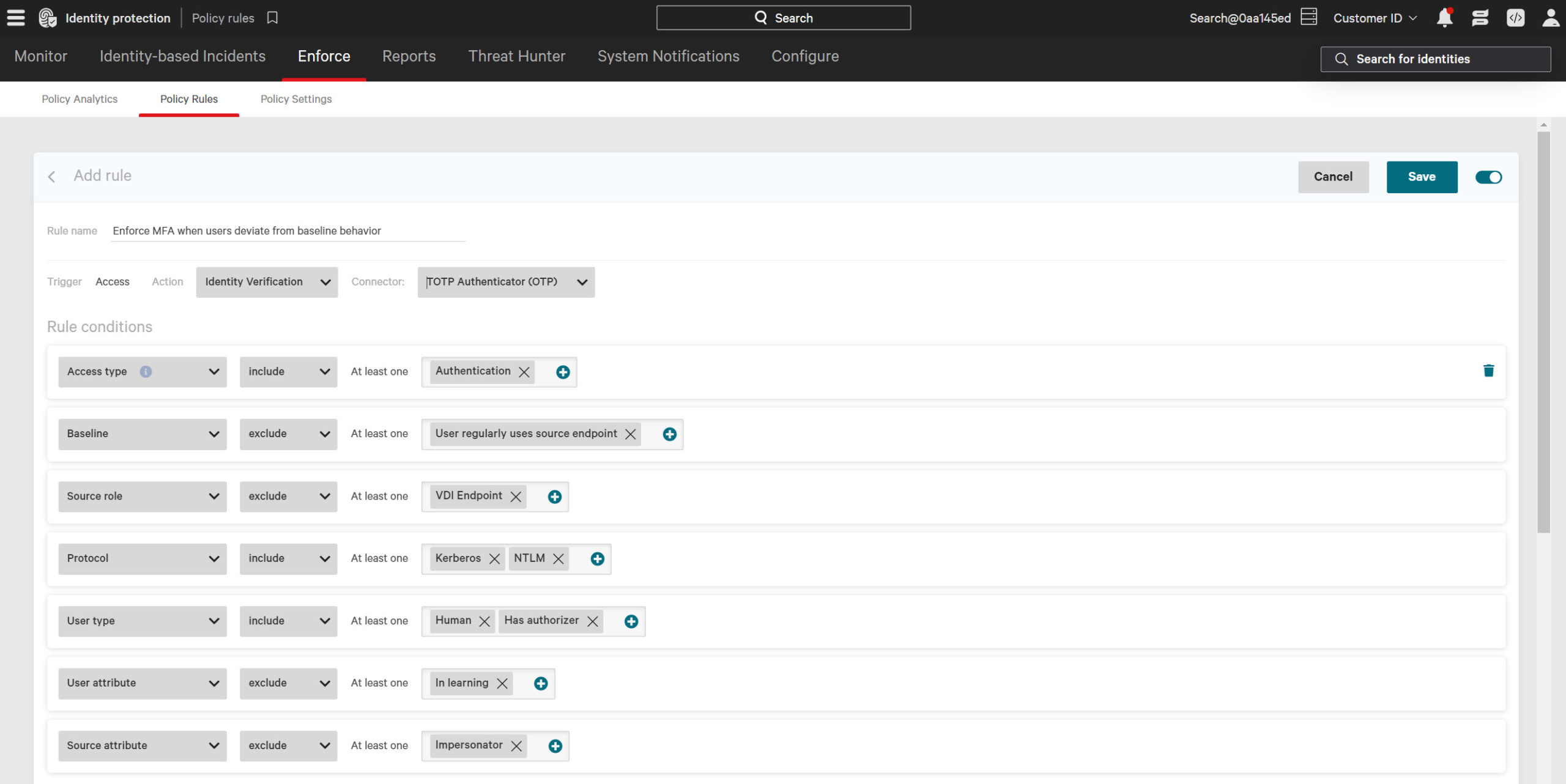Remove the Human tag
The width and height of the screenshot is (1566, 784).
[484, 621]
